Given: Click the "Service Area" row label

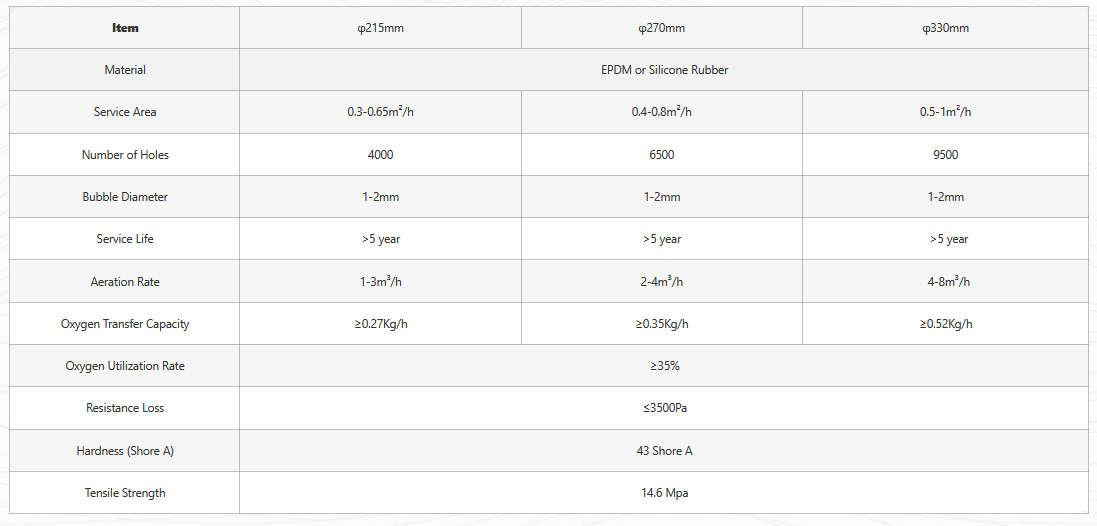Looking at the screenshot, I should [125, 112].
